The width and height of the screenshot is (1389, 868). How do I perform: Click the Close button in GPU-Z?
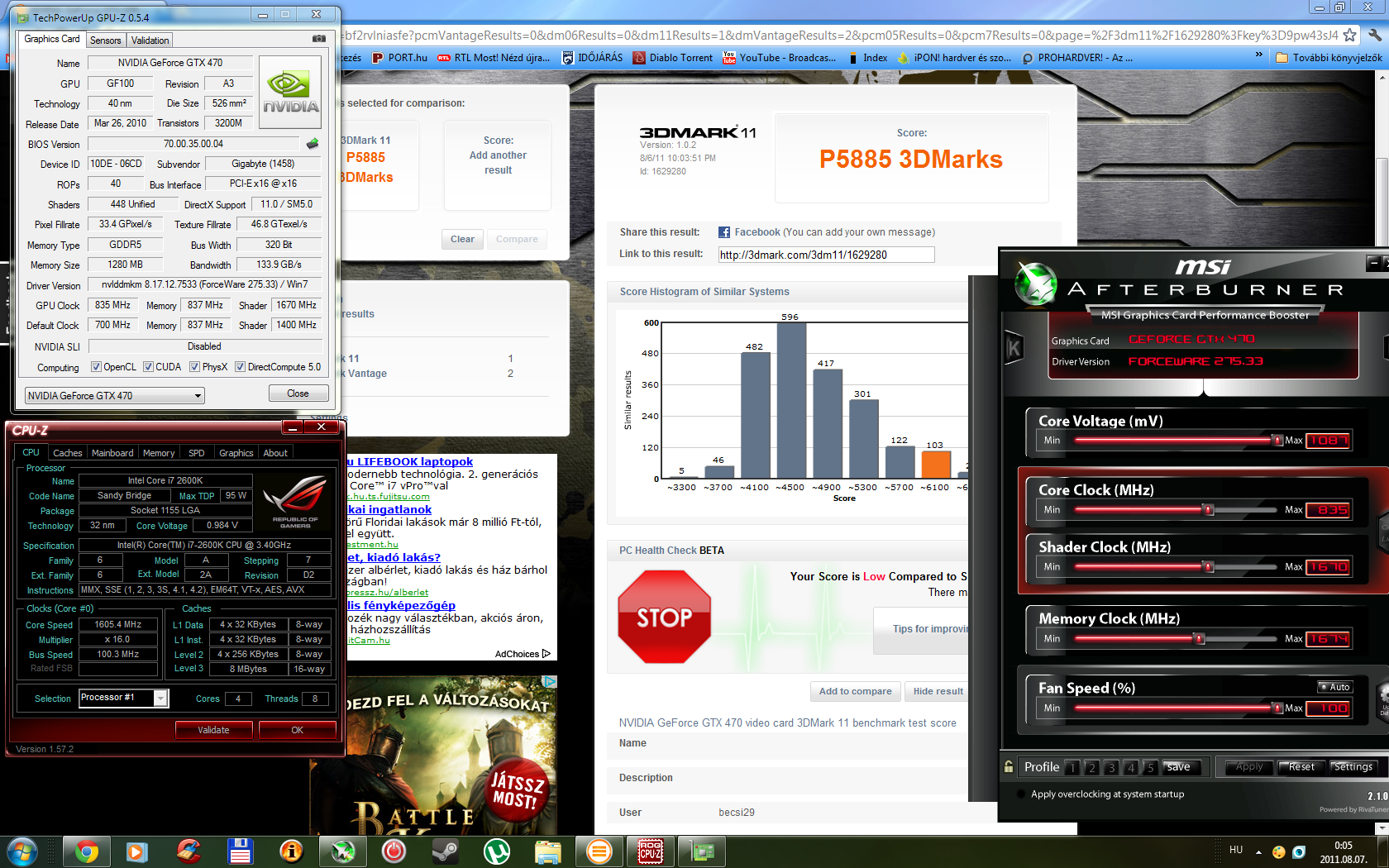click(x=298, y=393)
